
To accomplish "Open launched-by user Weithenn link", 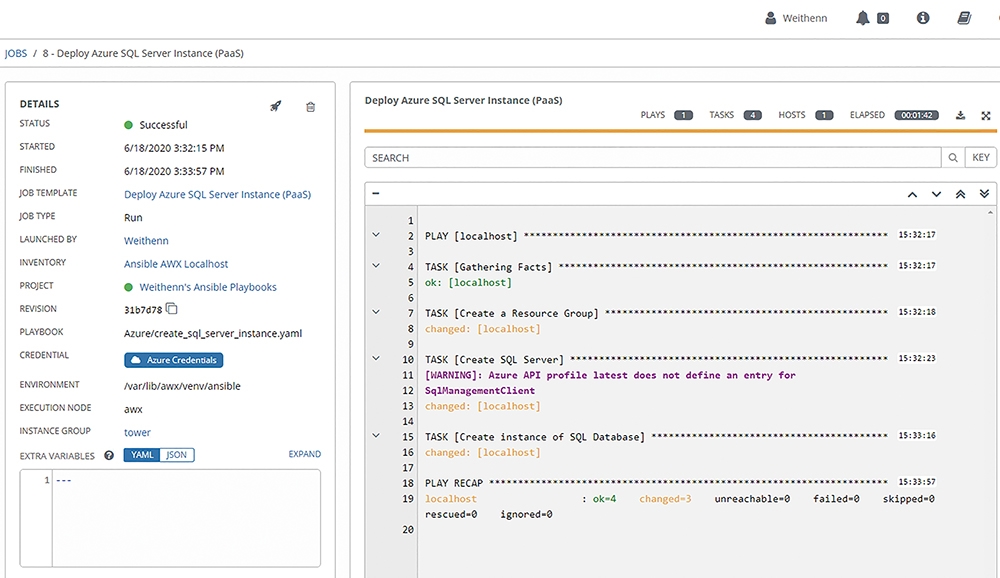I will coord(146,241).
